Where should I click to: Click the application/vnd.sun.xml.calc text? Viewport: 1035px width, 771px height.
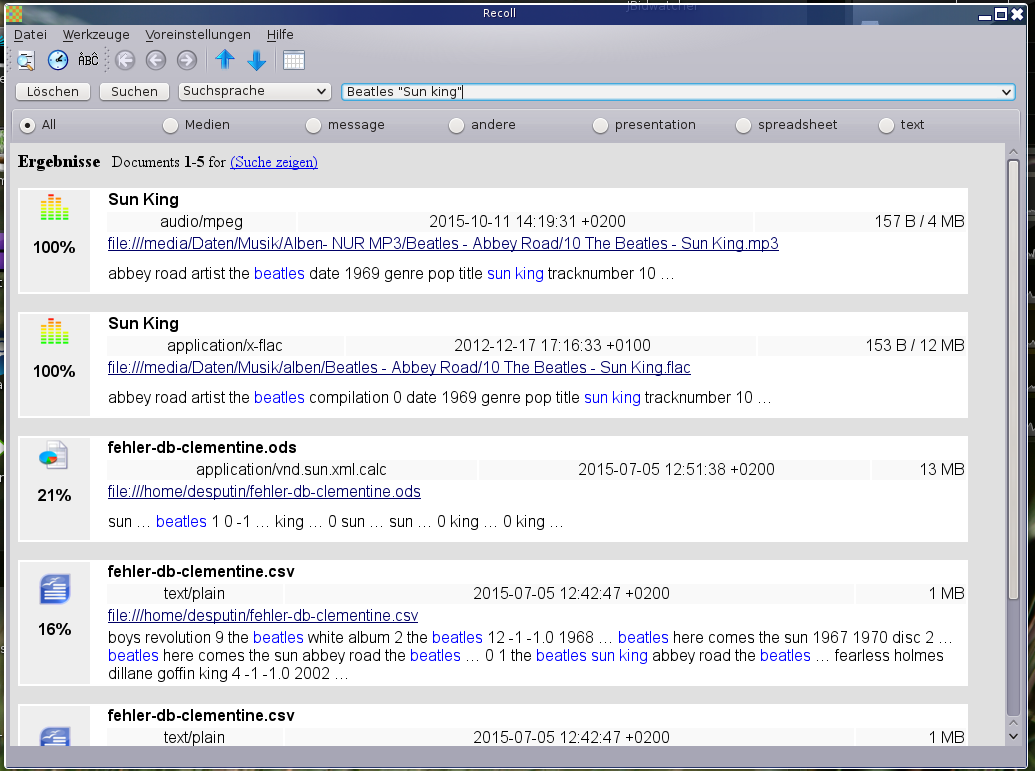coord(291,470)
